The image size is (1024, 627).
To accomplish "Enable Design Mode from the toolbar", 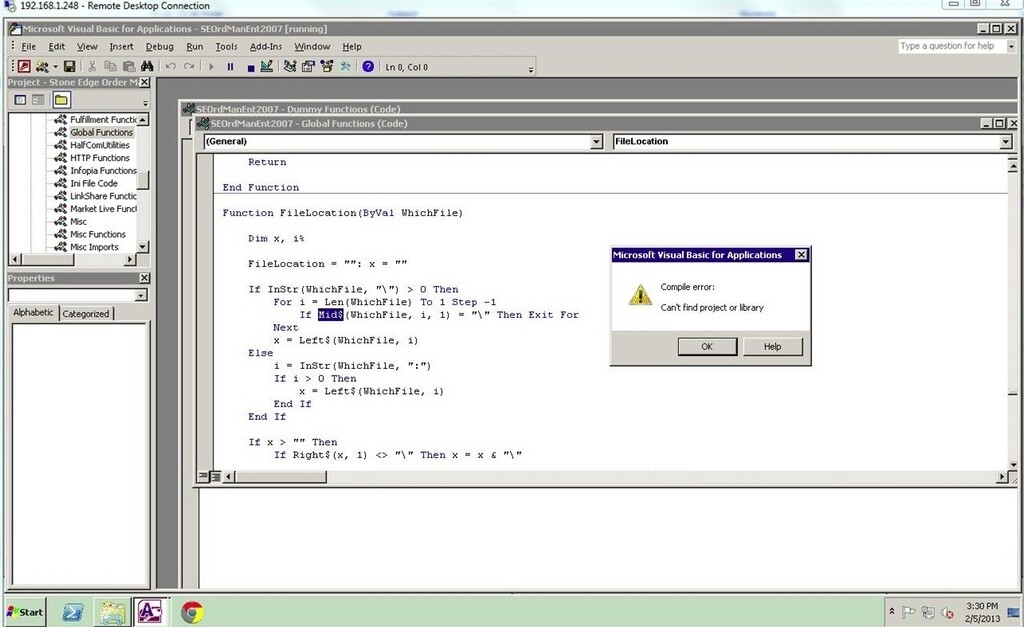I will (266, 66).
